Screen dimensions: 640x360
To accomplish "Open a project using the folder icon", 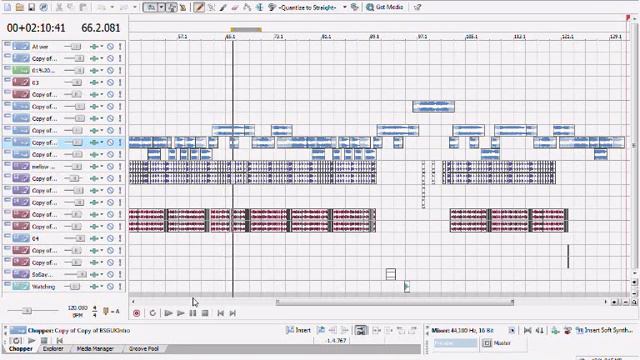I will coord(19,7).
